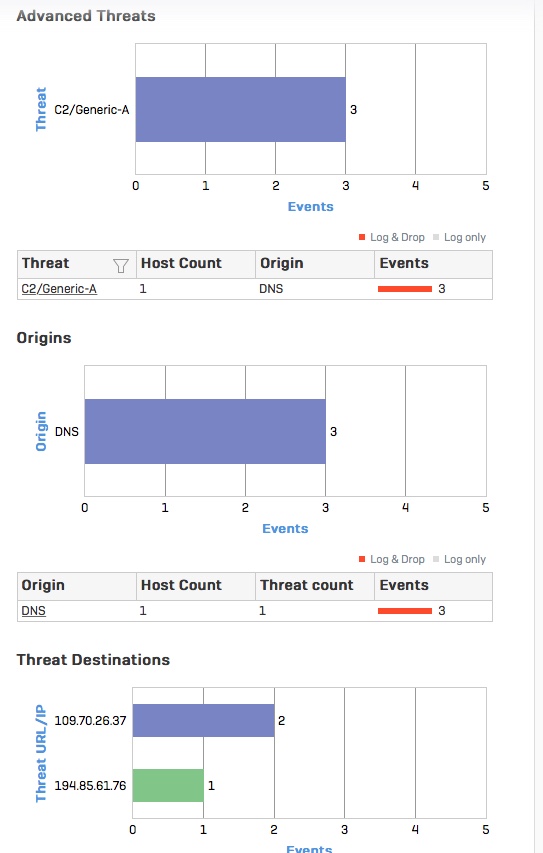Select the blue 109.70.26.37 bar

pos(203,720)
